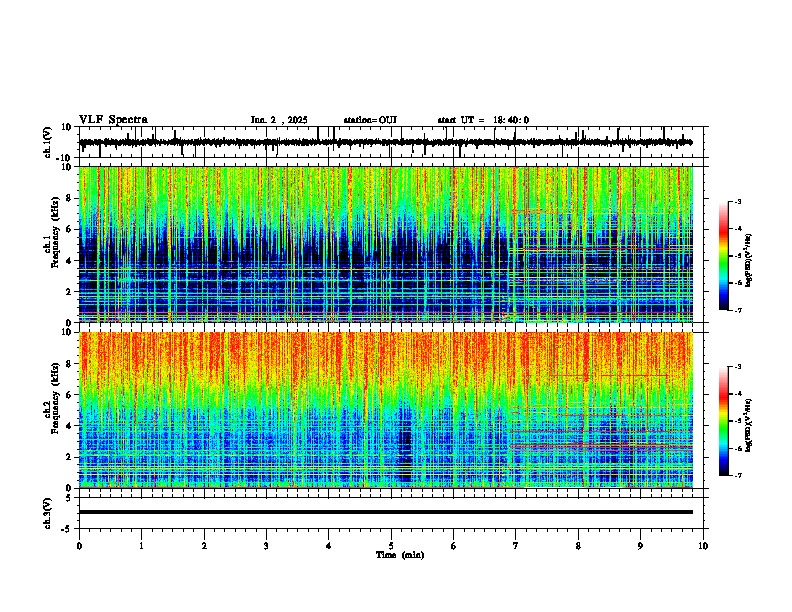This screenshot has width=792, height=612.
Task: Click inside the ch.1 spectrogram panel
Action: pos(386,244)
